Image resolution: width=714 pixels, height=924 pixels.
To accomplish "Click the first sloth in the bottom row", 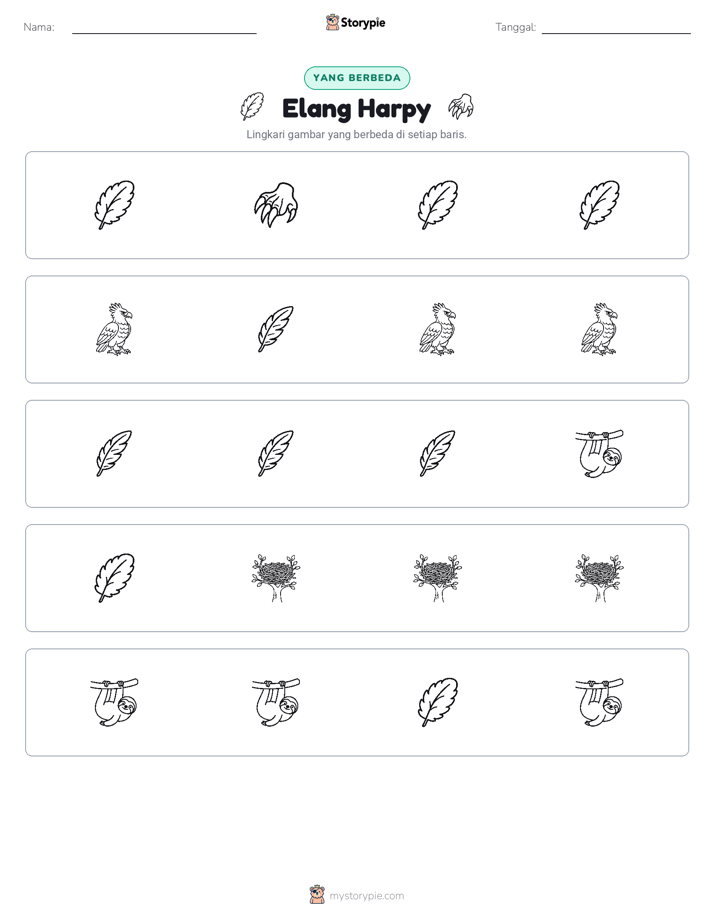I will coord(114,702).
